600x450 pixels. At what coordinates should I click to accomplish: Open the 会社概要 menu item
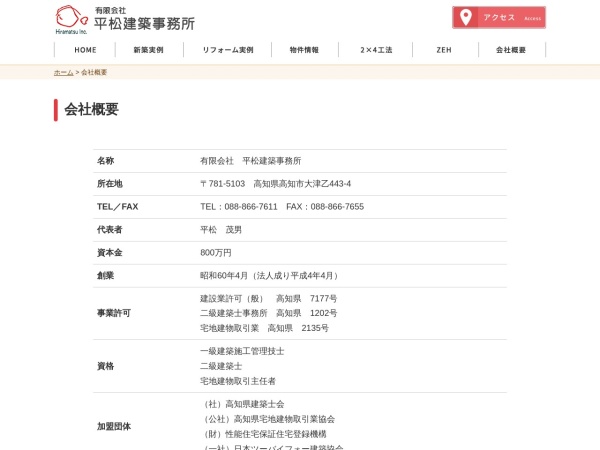point(511,50)
